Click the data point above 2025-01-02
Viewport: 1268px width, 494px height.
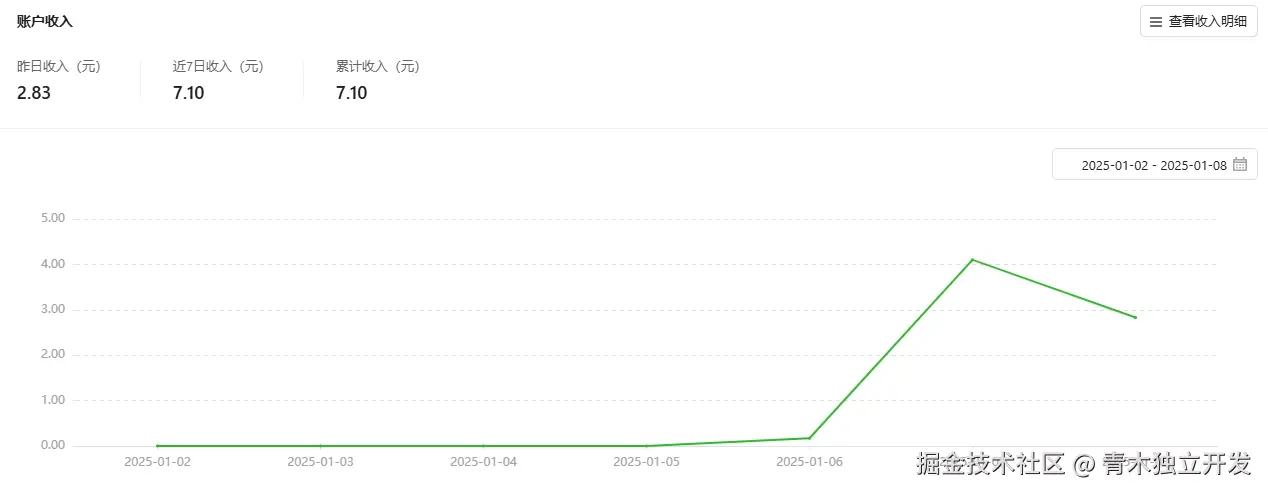157,446
